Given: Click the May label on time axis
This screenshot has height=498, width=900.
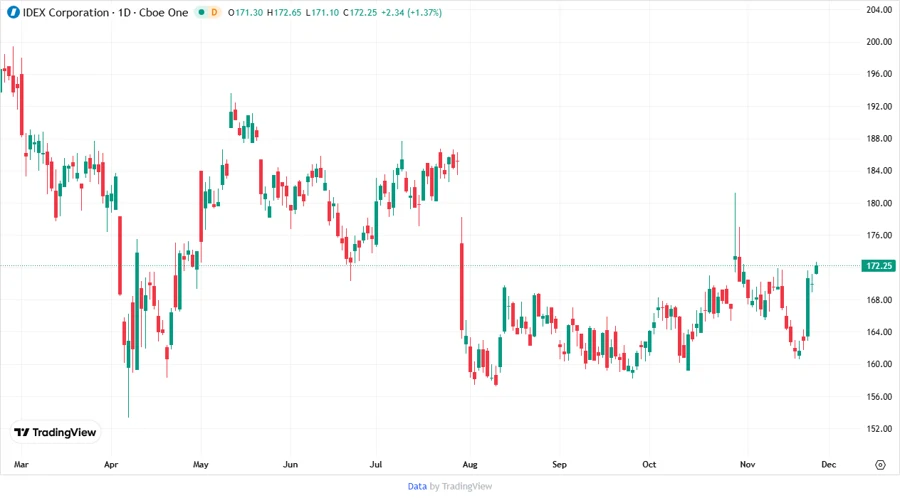Looking at the screenshot, I should [x=201, y=465].
